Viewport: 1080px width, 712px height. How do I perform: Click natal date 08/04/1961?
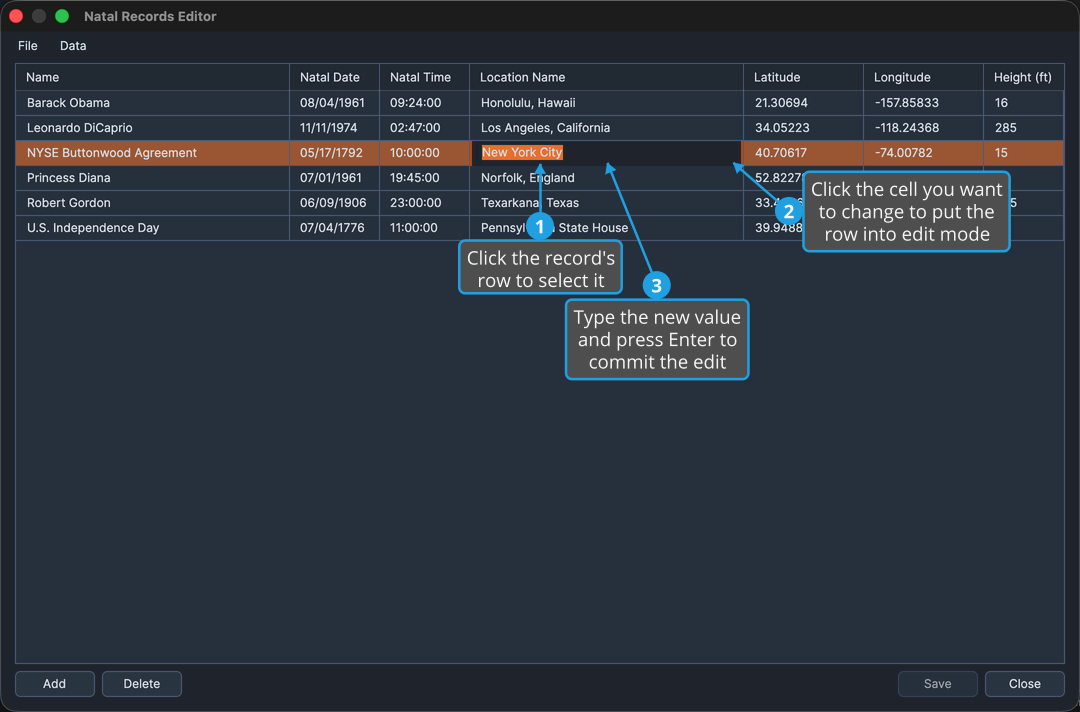pos(334,103)
